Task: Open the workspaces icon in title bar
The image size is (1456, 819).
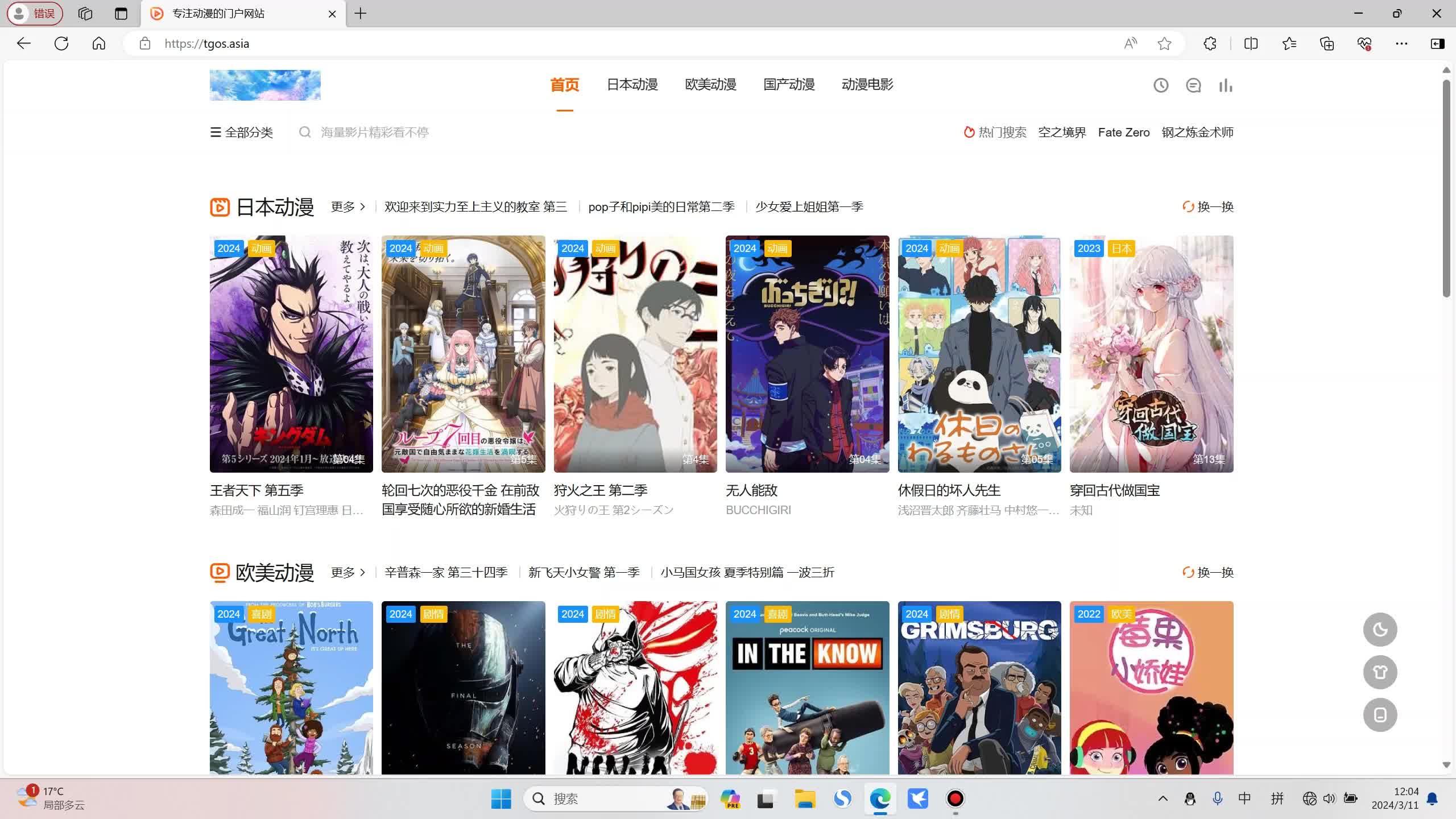Action: pyautogui.click(x=85, y=14)
